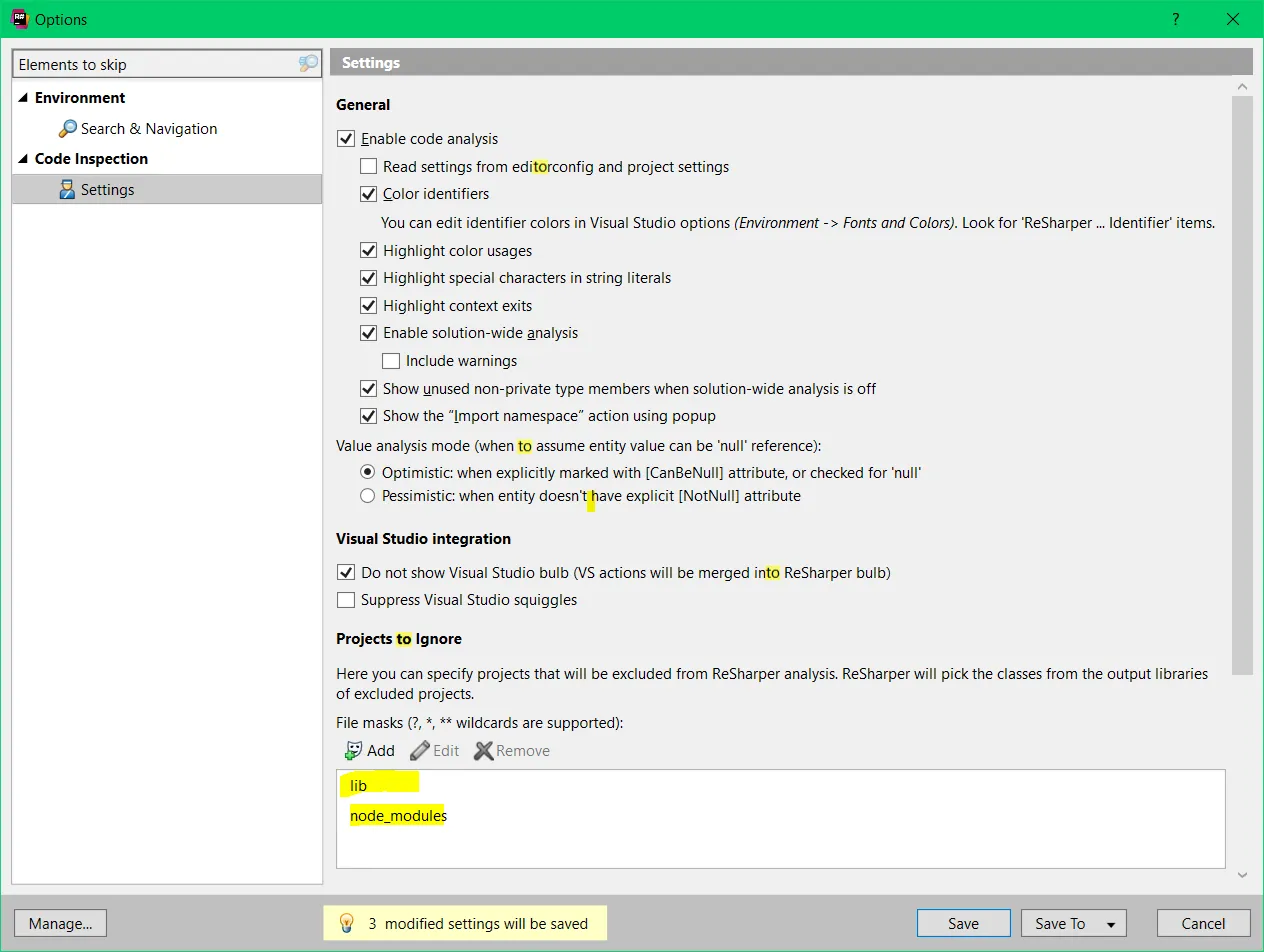Click the scroll up arrow of settings pane
Viewport: 1264px width, 952px height.
[1242, 88]
